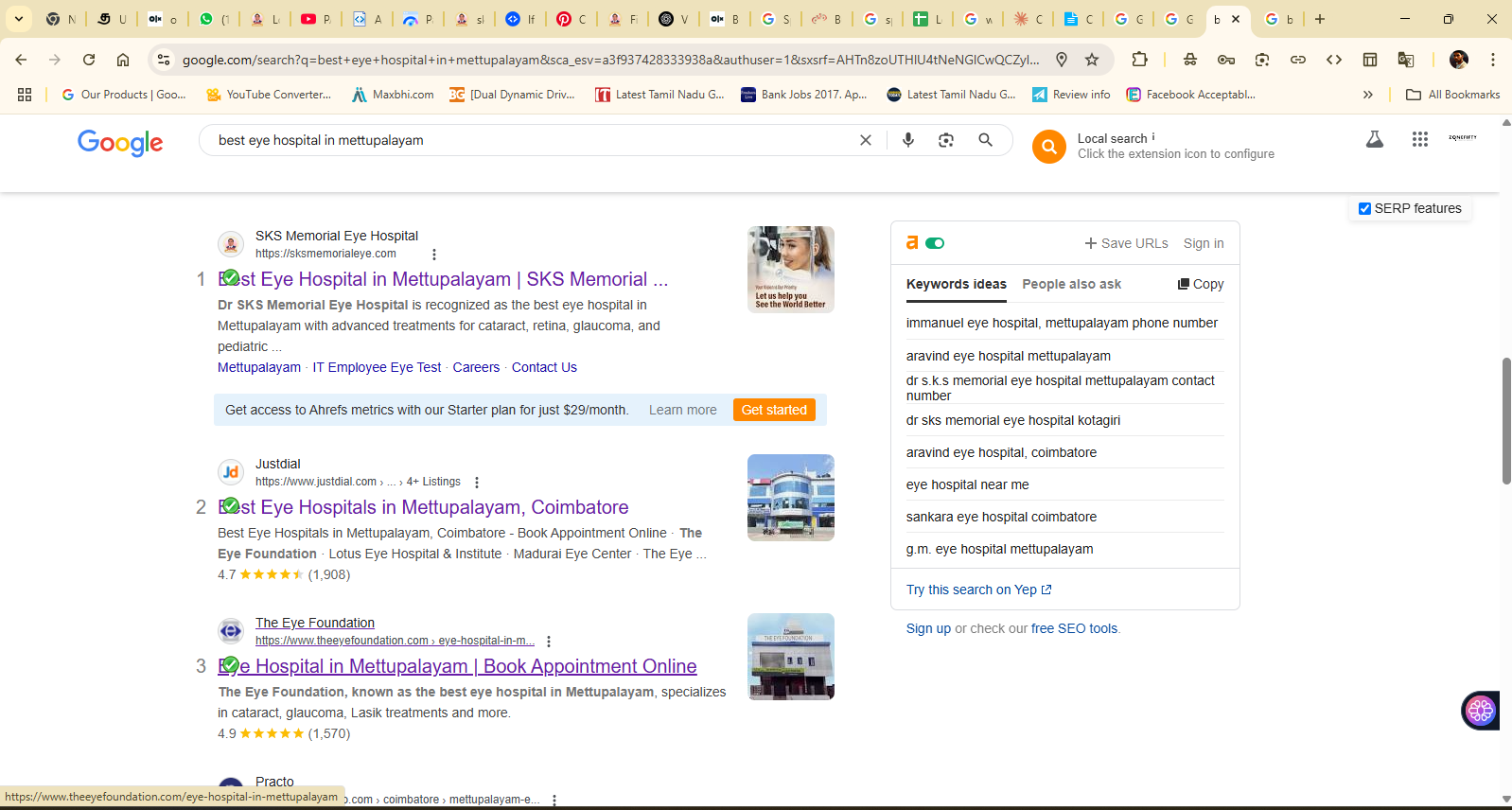Click into the Google search input field
Image resolution: width=1512 pixels, height=810 pixels.
(530, 140)
